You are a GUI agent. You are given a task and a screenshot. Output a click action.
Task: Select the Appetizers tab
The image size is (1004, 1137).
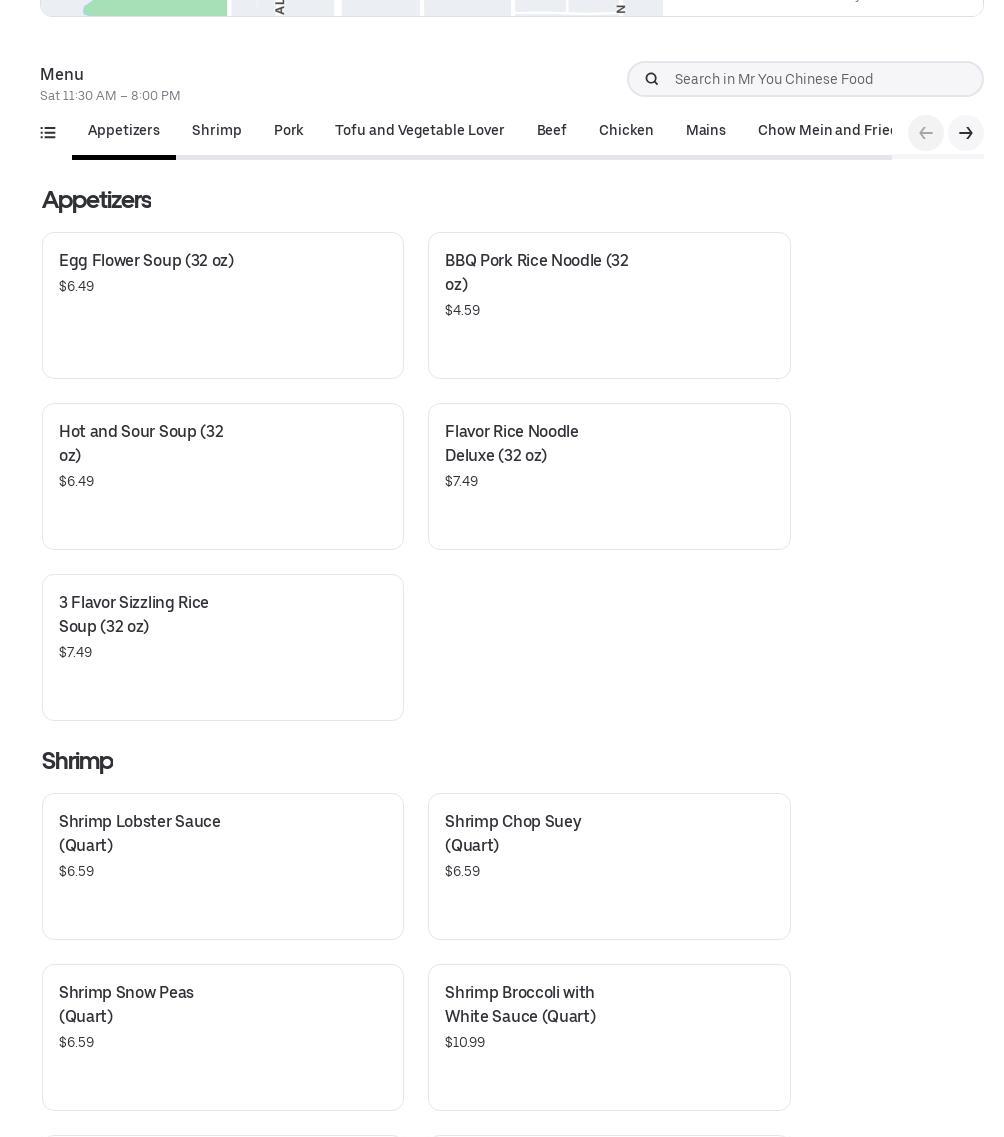point(124,131)
